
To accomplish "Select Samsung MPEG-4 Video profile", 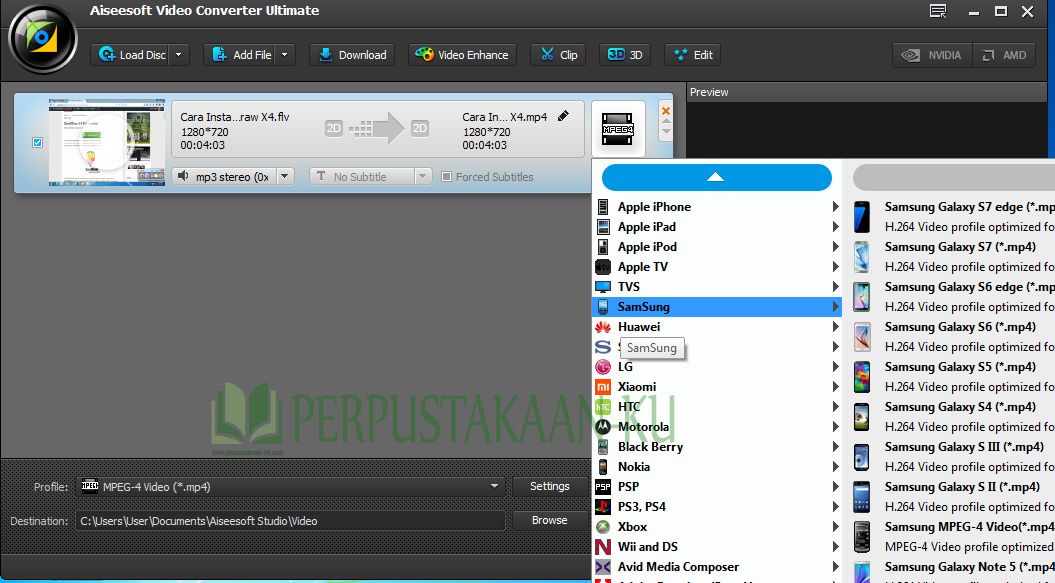I will click(x=951, y=537).
